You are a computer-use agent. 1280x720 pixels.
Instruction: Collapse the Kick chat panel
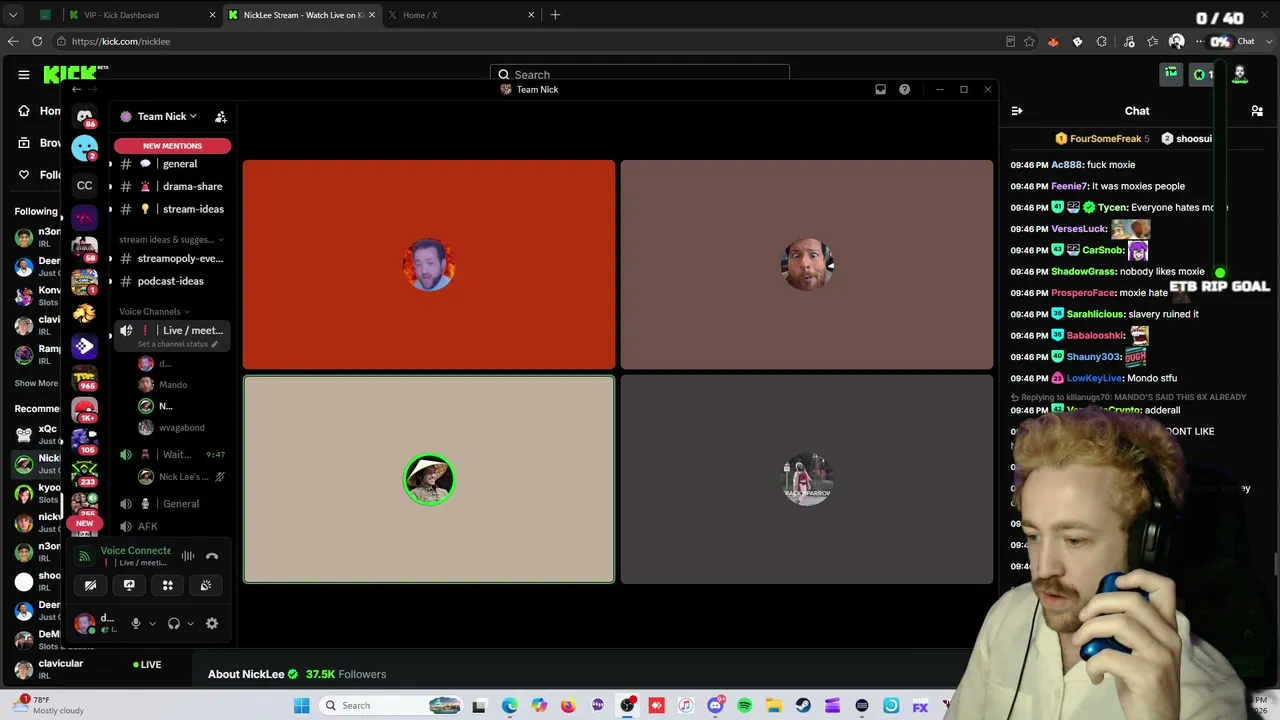point(1016,111)
